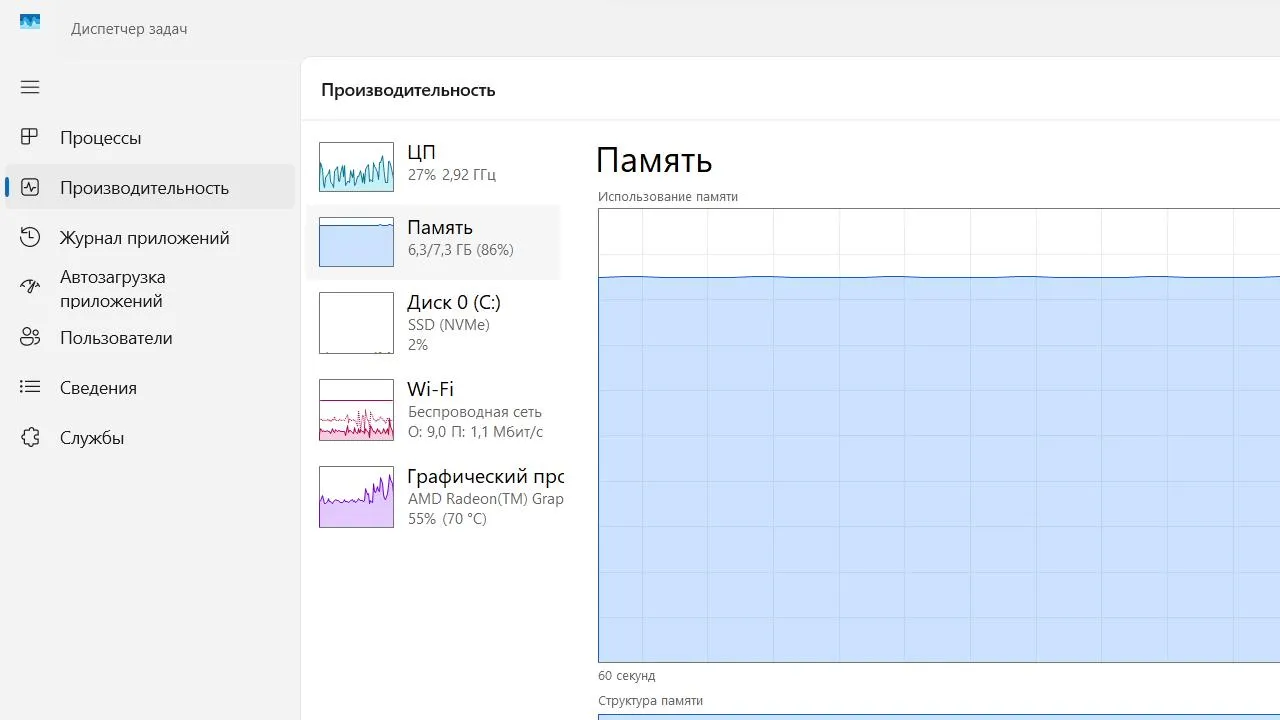
Task: Switch to Автозагрузка приложений tab
Action: click(150, 288)
